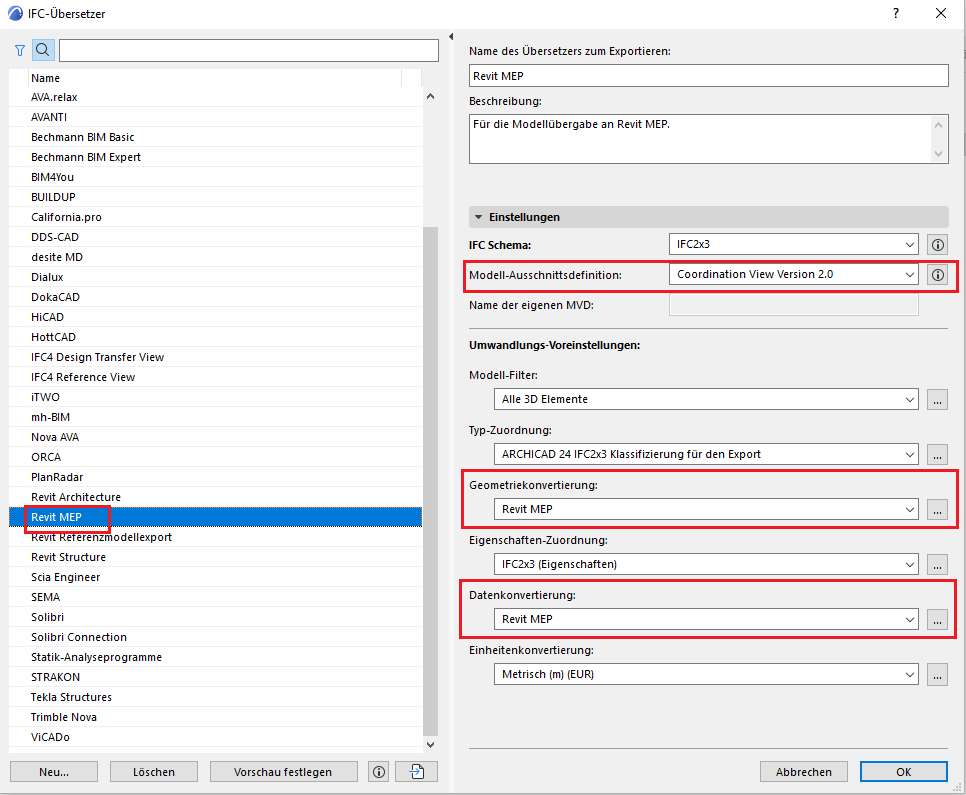Open Modell-Filter options via ellipsis button
Viewport: 966px width, 795px height.
937,399
